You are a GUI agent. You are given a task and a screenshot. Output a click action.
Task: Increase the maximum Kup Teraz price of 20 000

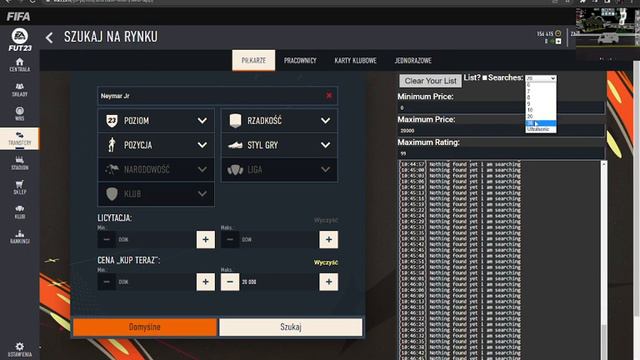pyautogui.click(x=329, y=282)
